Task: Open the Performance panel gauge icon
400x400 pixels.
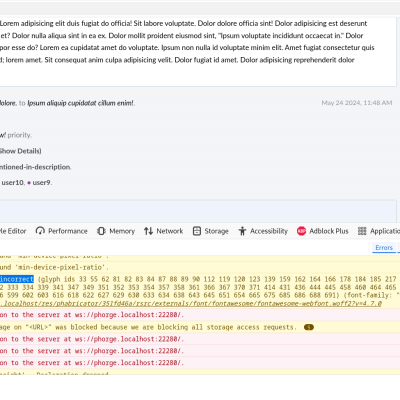Action: click(40, 231)
